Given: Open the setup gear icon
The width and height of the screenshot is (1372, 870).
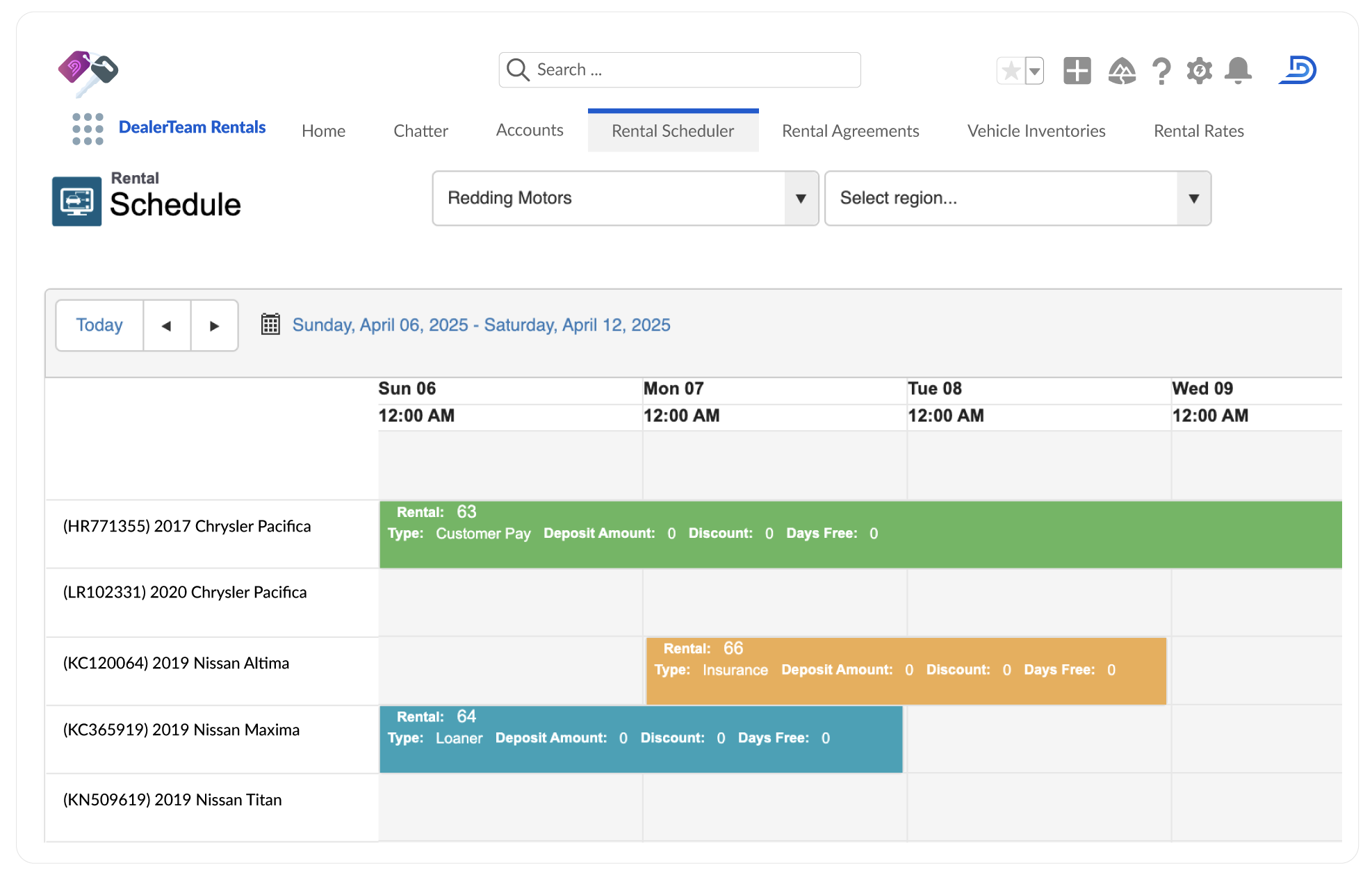Looking at the screenshot, I should tap(1200, 71).
